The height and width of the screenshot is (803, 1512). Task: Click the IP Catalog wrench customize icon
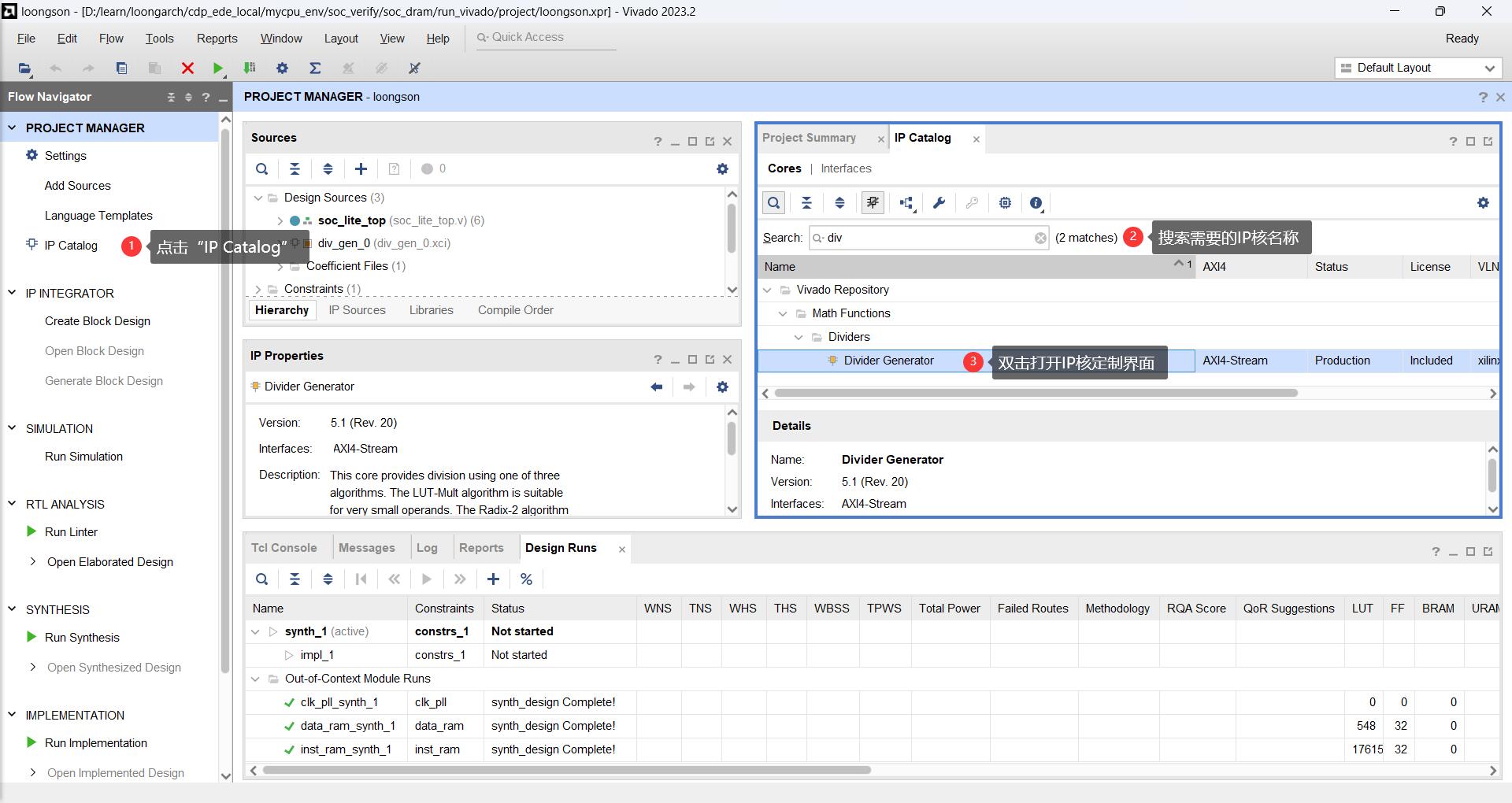[939, 203]
